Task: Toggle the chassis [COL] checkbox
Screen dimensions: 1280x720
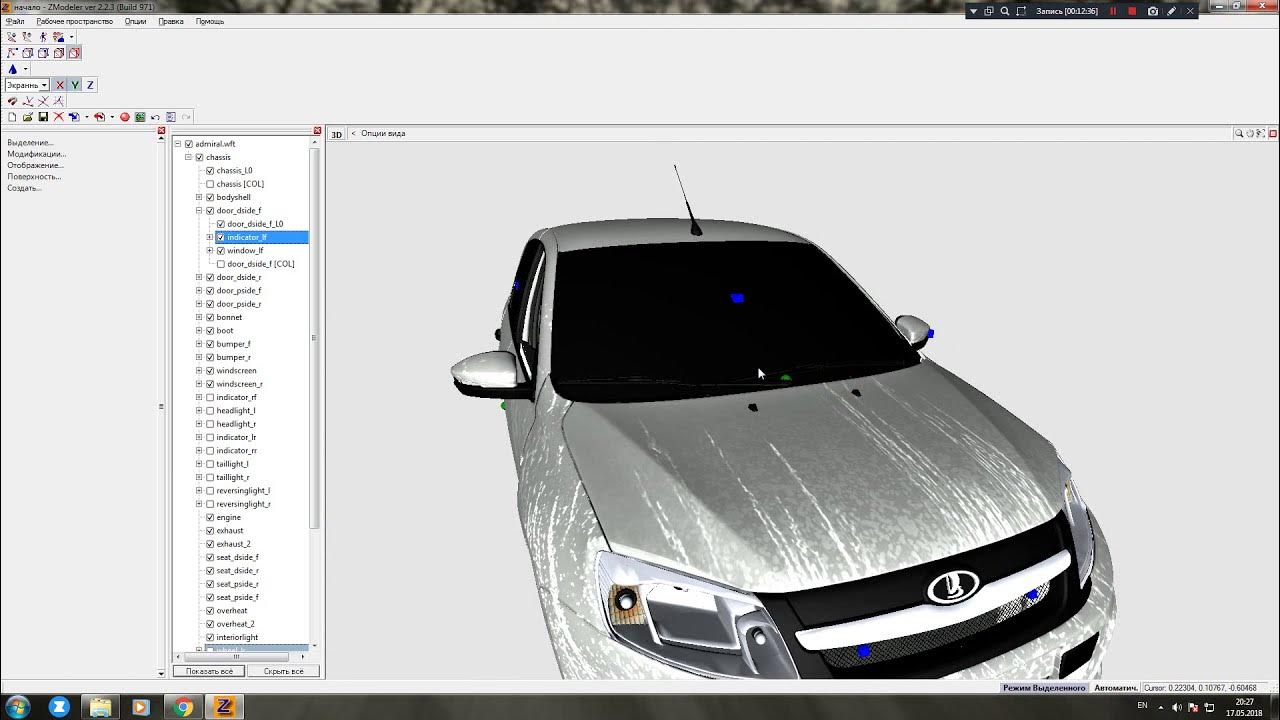Action: click(x=210, y=184)
